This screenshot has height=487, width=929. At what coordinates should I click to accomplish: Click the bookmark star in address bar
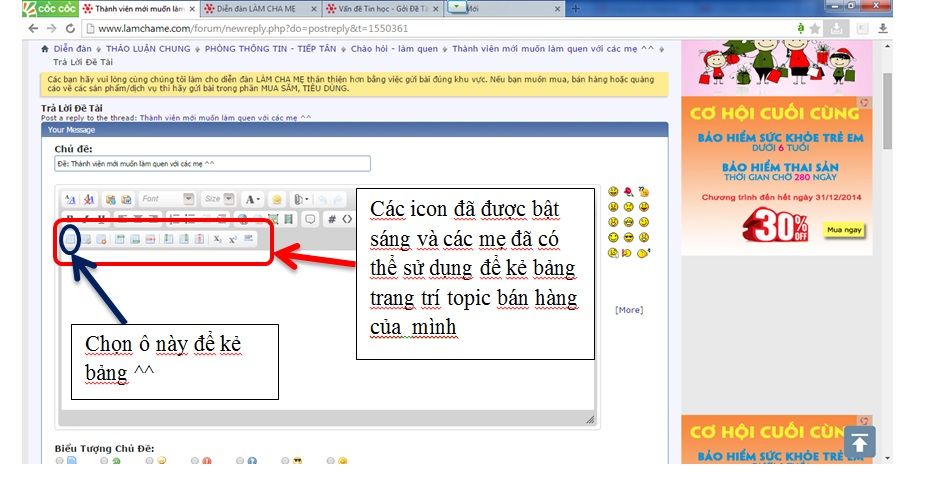coord(815,29)
